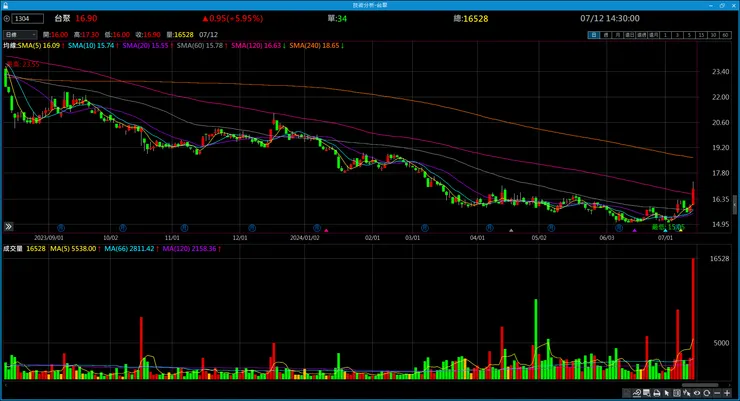Switch to the 60-minute chart

click(725, 35)
